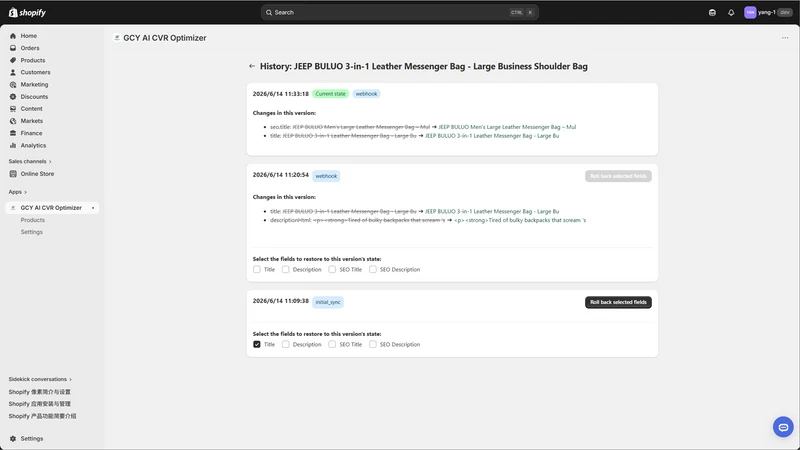Click disabled Roll back button for 11:20:54
The image size is (800, 450).
618,176
